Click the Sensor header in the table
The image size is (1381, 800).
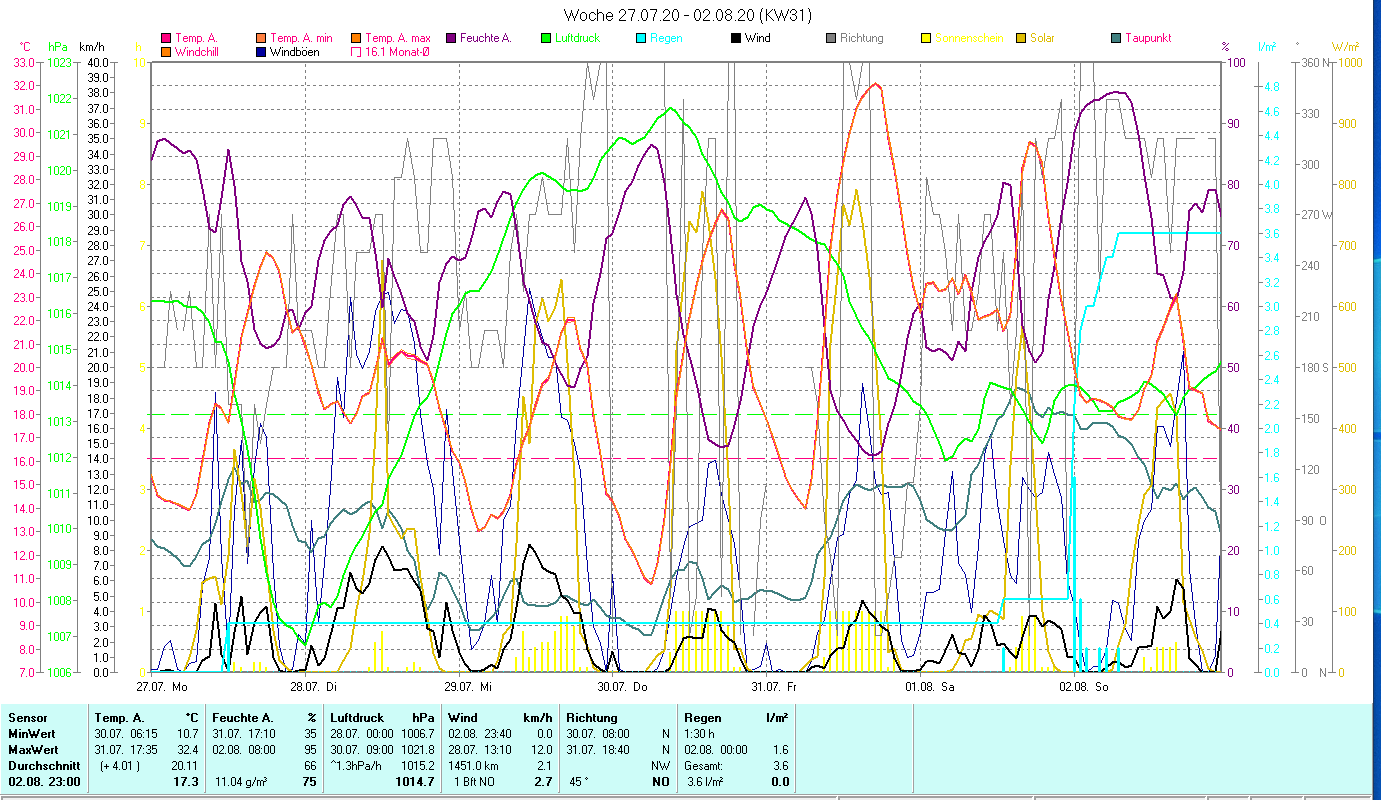point(27,718)
